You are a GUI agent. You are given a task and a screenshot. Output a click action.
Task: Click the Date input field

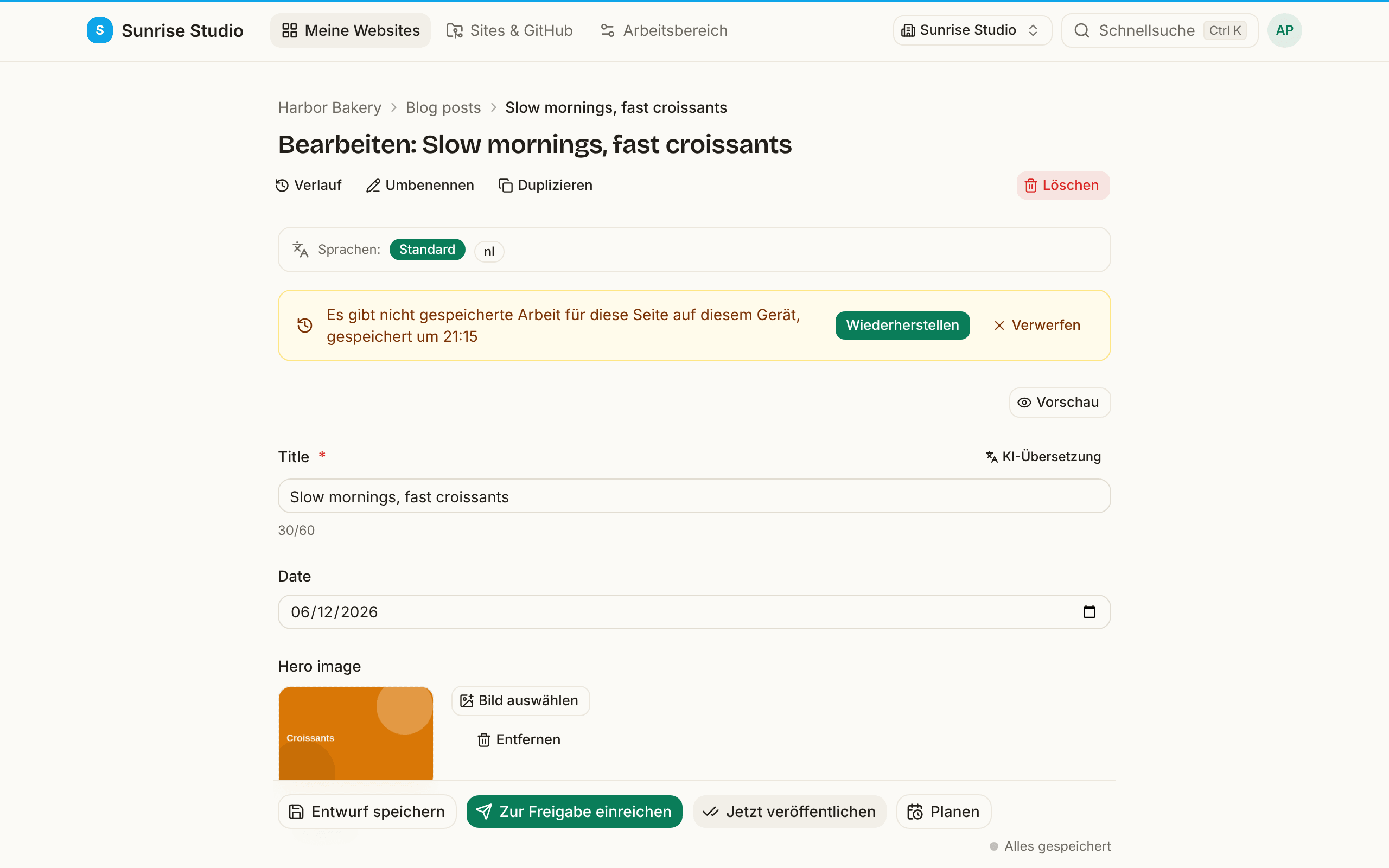click(x=694, y=612)
